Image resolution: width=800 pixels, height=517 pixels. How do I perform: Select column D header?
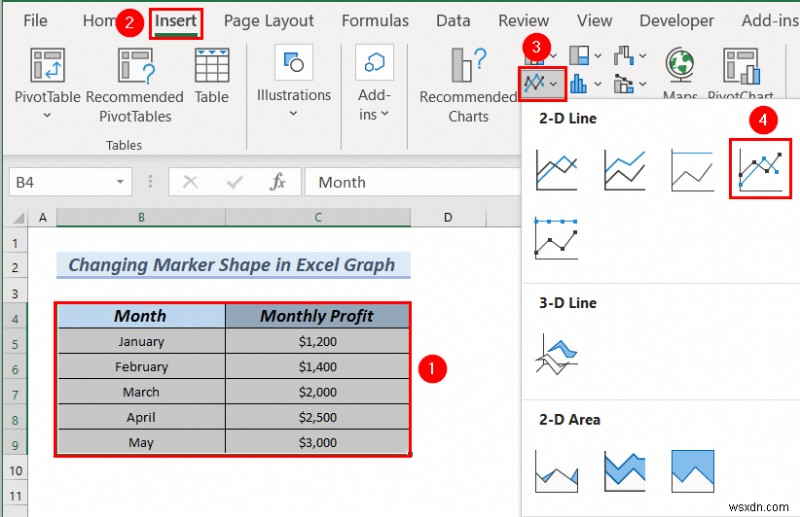pos(448,218)
